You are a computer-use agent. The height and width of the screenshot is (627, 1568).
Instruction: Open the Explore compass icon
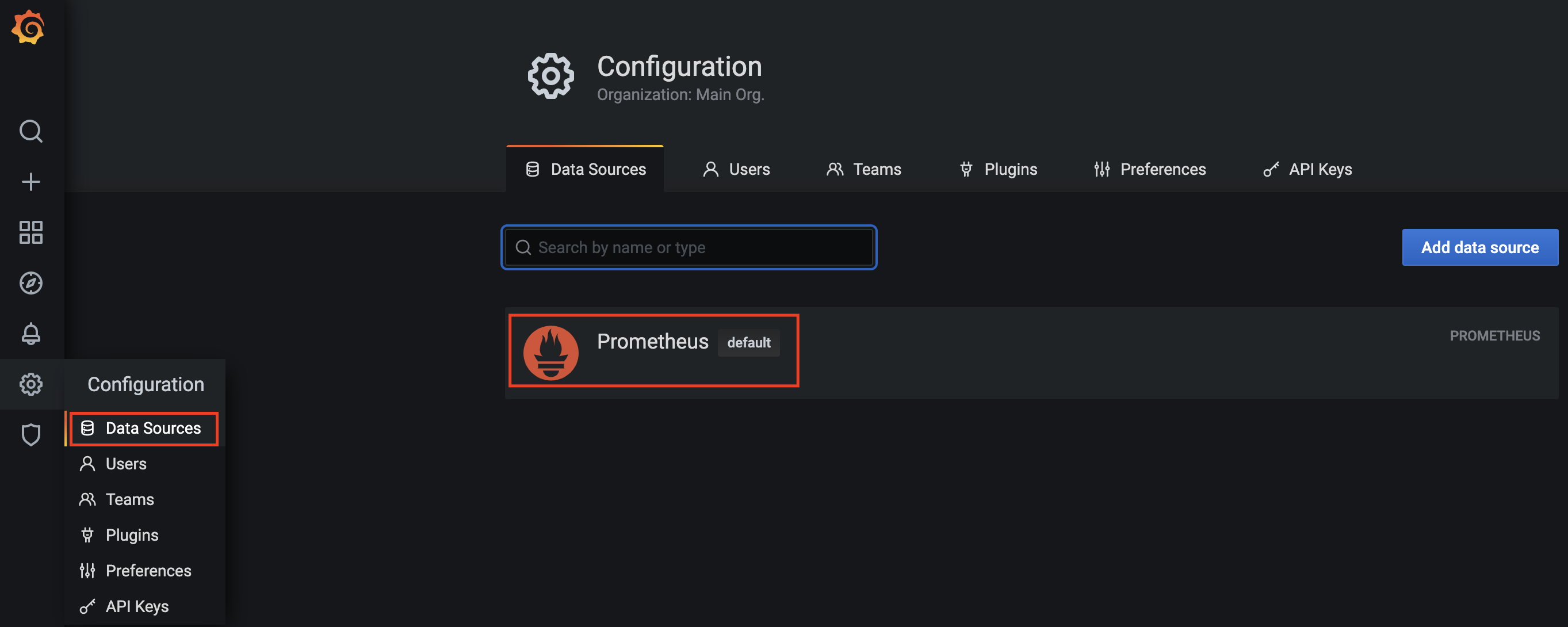(30, 282)
